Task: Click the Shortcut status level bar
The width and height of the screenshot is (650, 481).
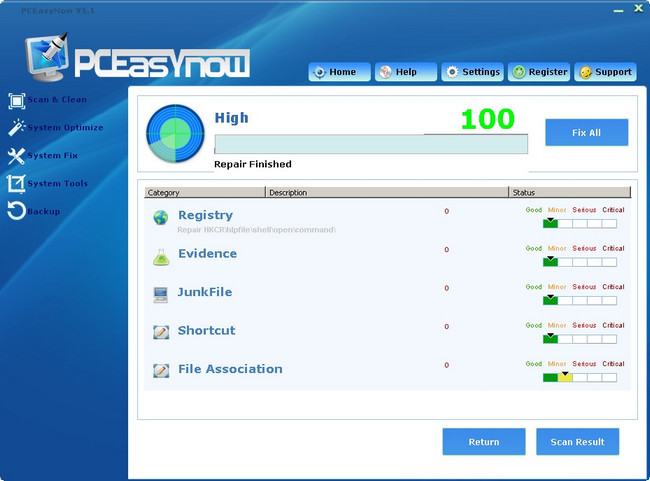Action: click(580, 339)
